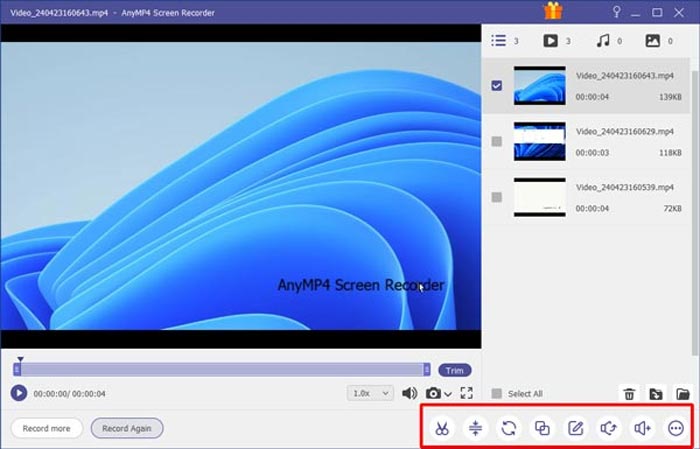Image resolution: width=700 pixels, height=449 pixels.
Task: Enter fullscreen preview mode
Action: click(x=467, y=393)
